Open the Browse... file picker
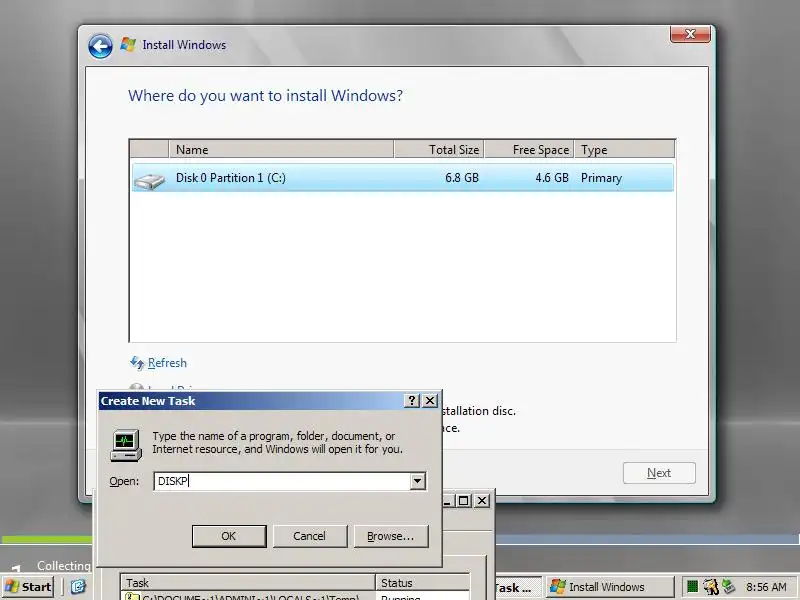 pos(391,536)
